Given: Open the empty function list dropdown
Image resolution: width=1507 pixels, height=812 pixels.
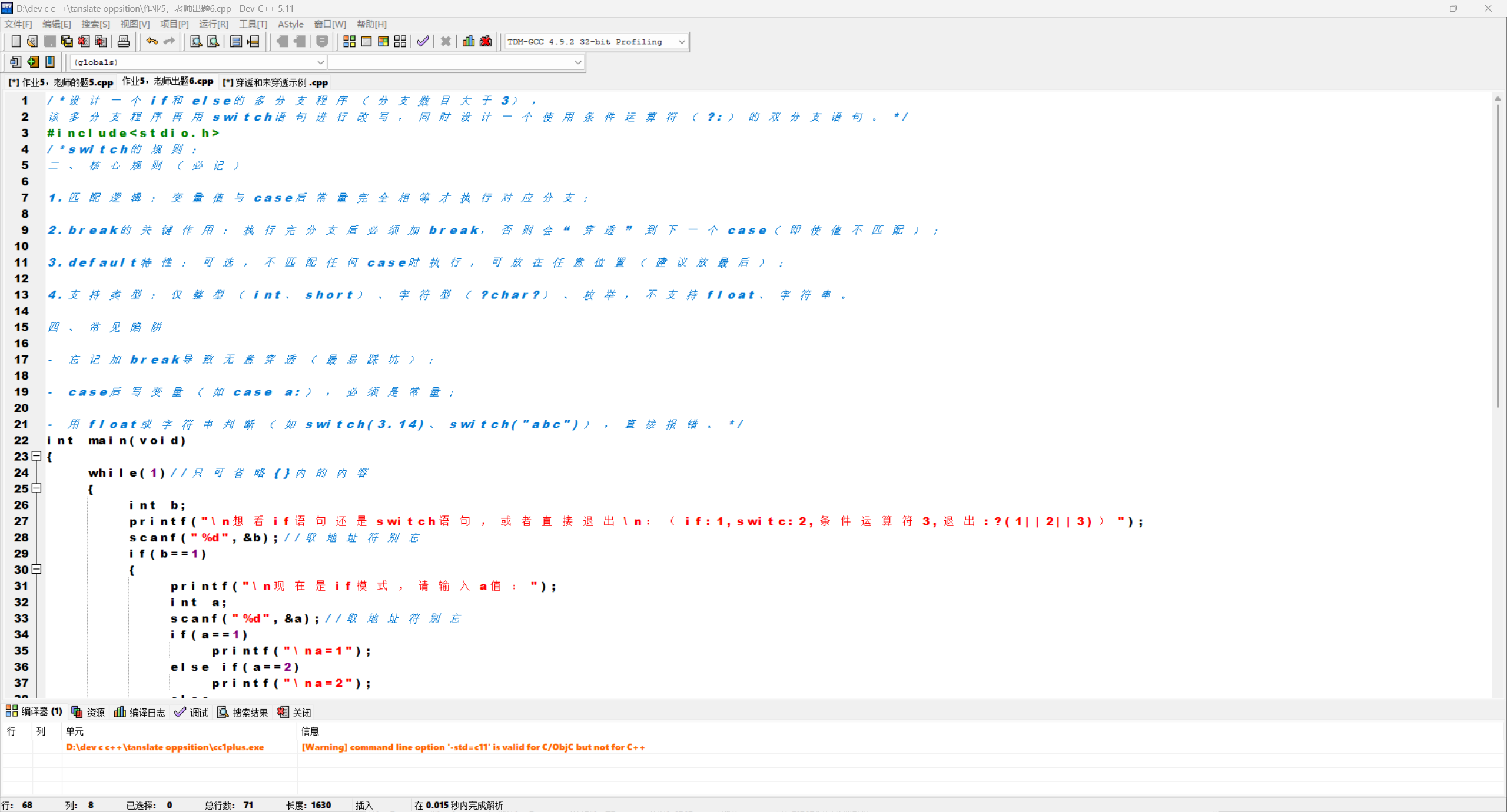Looking at the screenshot, I should (577, 62).
